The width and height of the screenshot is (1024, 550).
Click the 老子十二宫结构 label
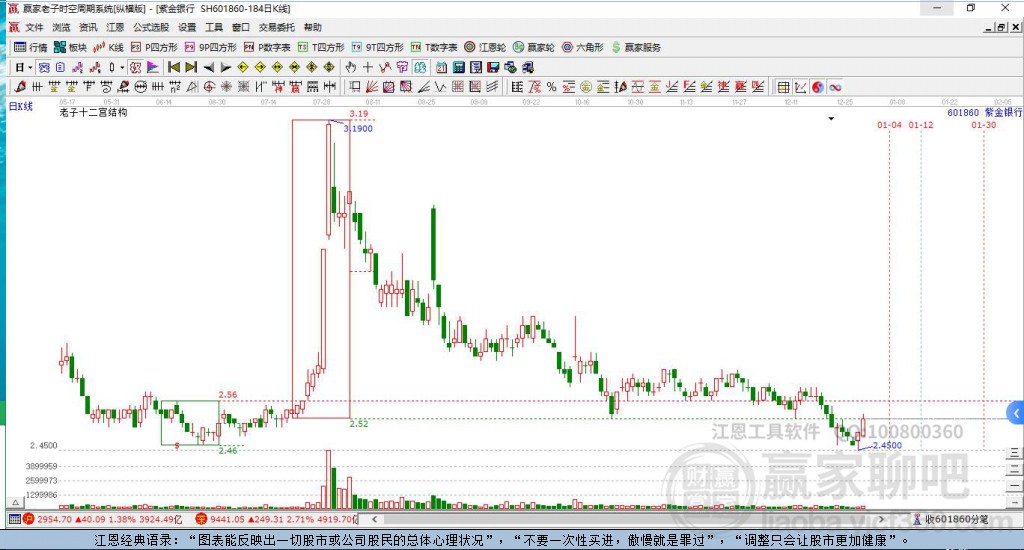click(93, 112)
